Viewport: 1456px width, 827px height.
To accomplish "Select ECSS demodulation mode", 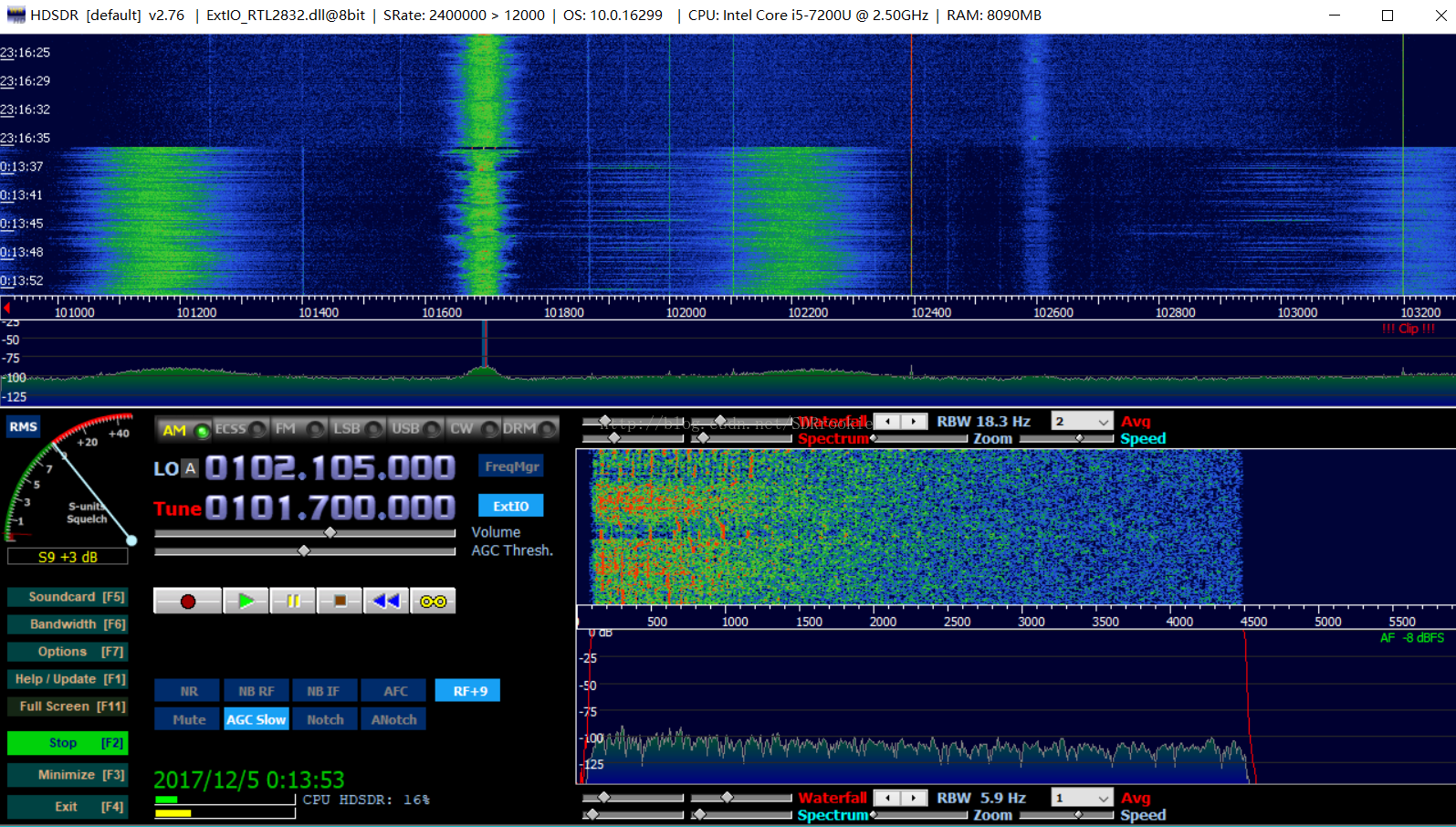I will coord(240,429).
